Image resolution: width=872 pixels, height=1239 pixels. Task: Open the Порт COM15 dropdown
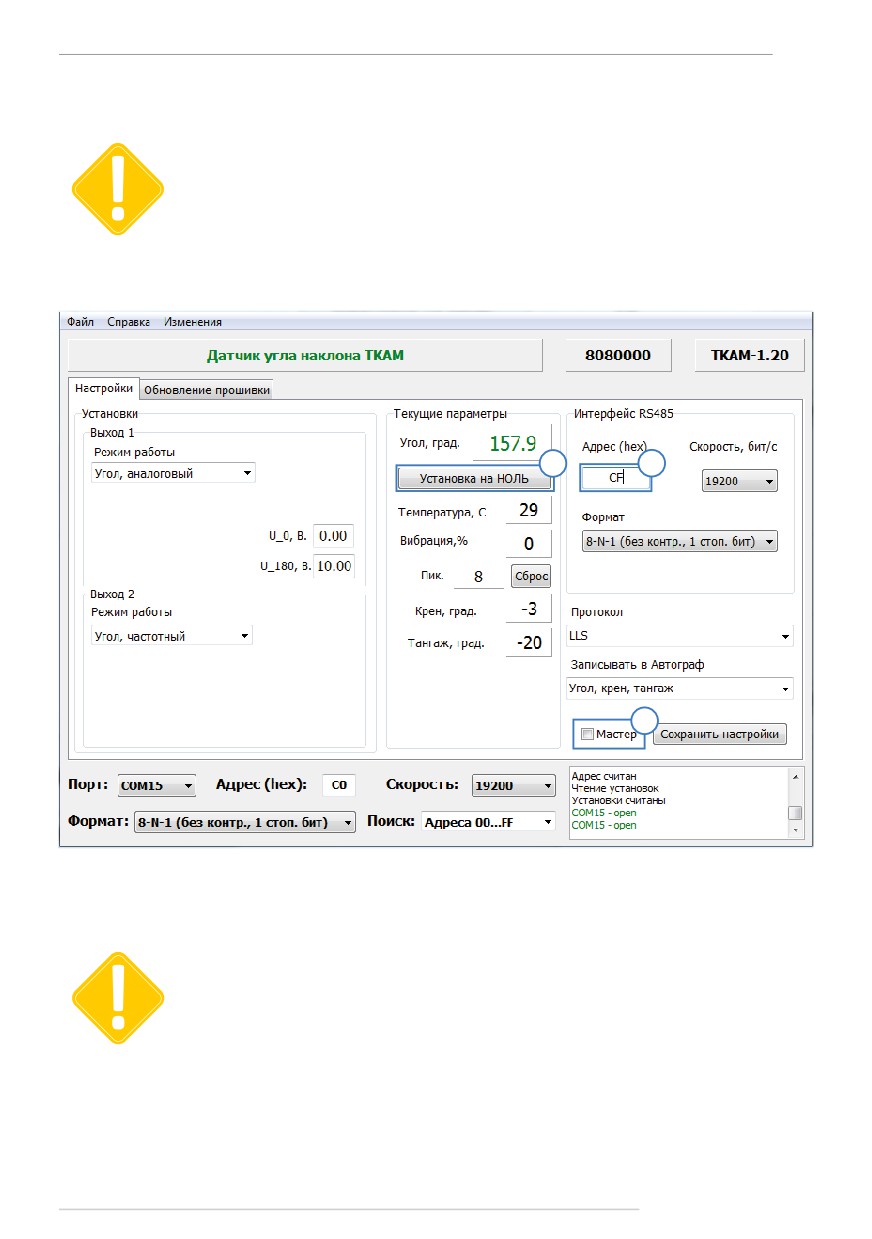coord(157,786)
